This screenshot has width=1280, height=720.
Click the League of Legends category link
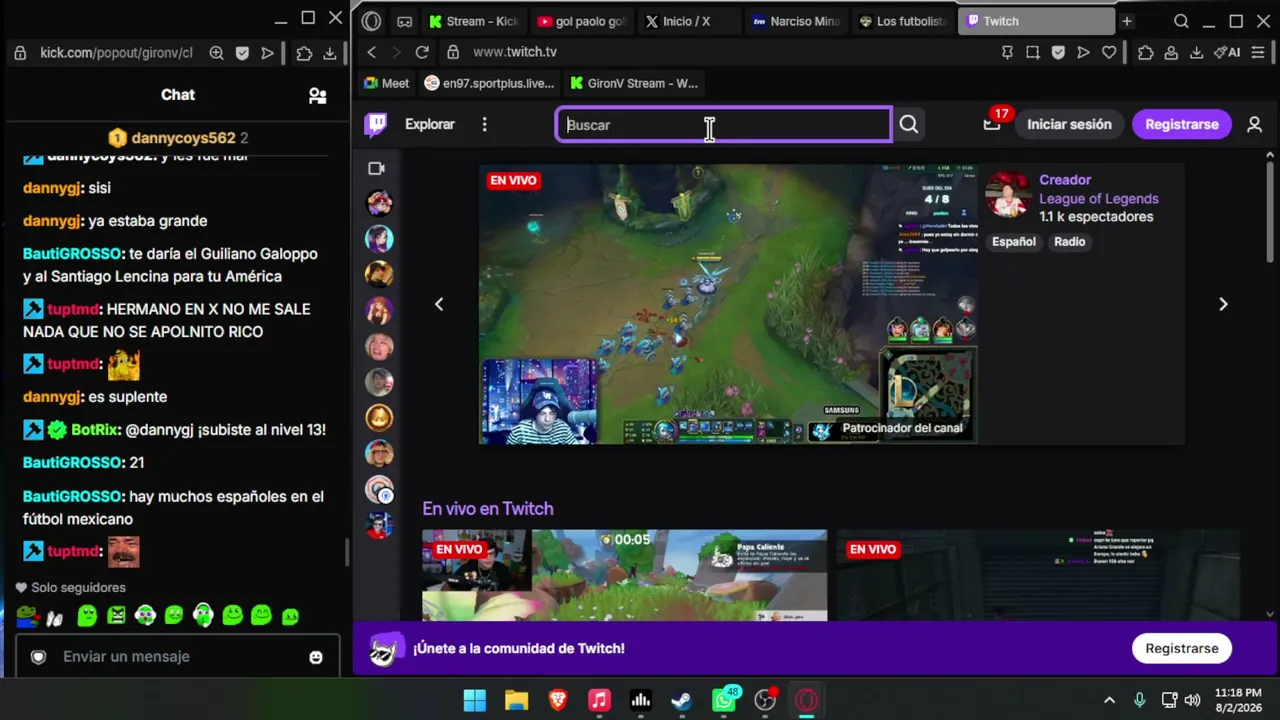pos(1099,198)
